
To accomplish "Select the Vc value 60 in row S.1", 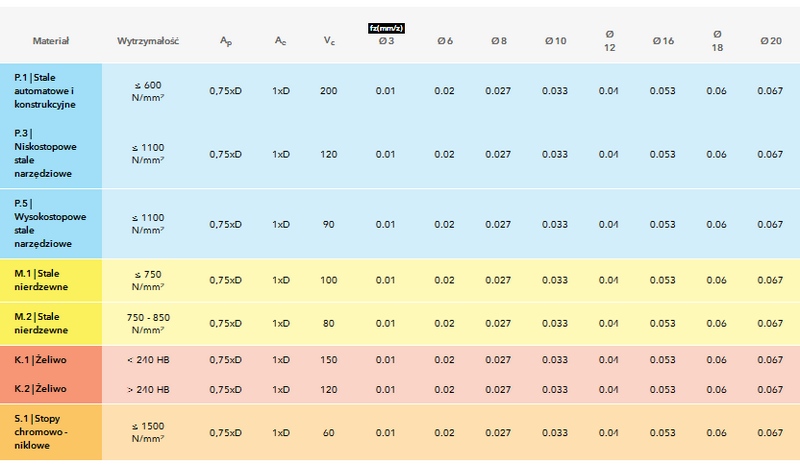I will click(329, 432).
